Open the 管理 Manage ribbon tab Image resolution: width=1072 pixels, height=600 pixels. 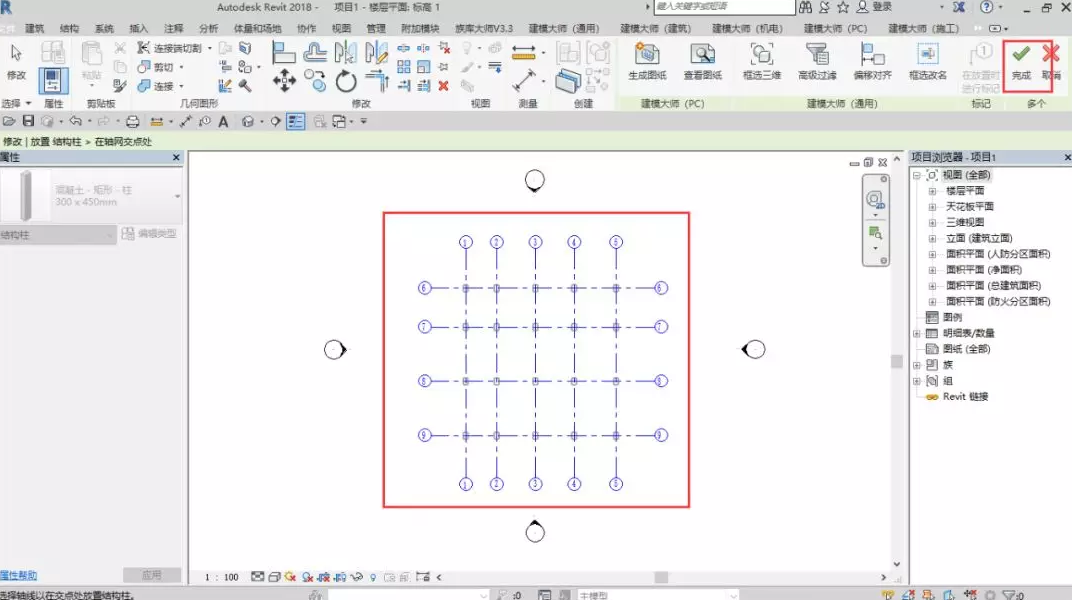point(375,28)
